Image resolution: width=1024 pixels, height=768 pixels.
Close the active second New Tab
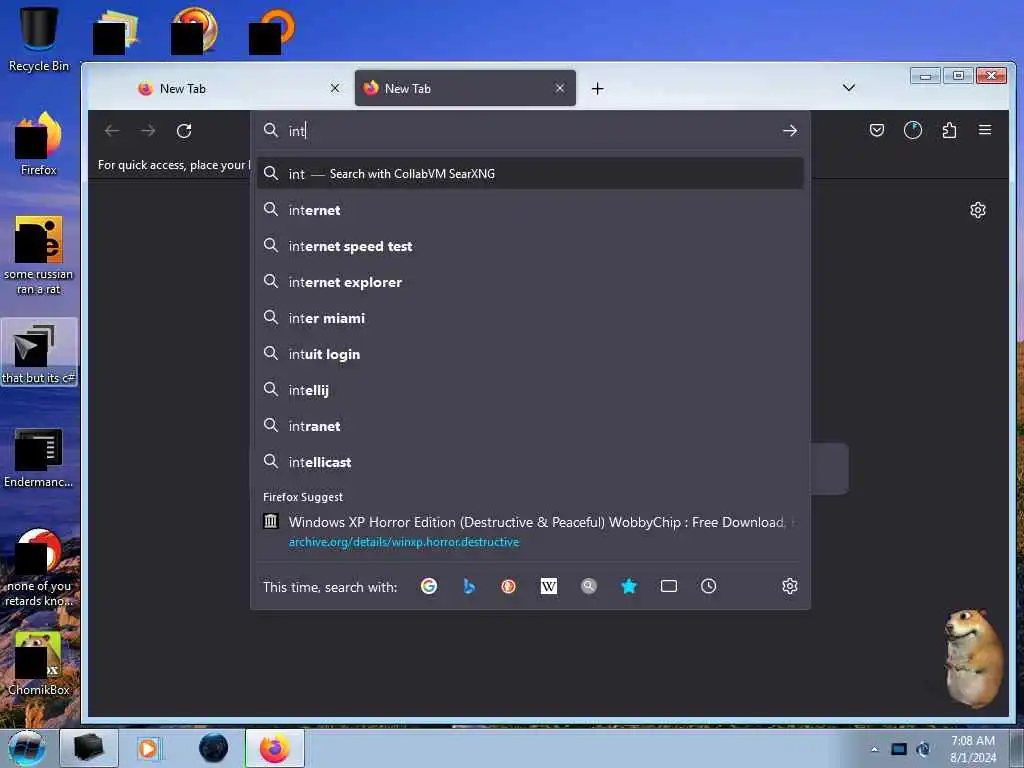pos(560,88)
